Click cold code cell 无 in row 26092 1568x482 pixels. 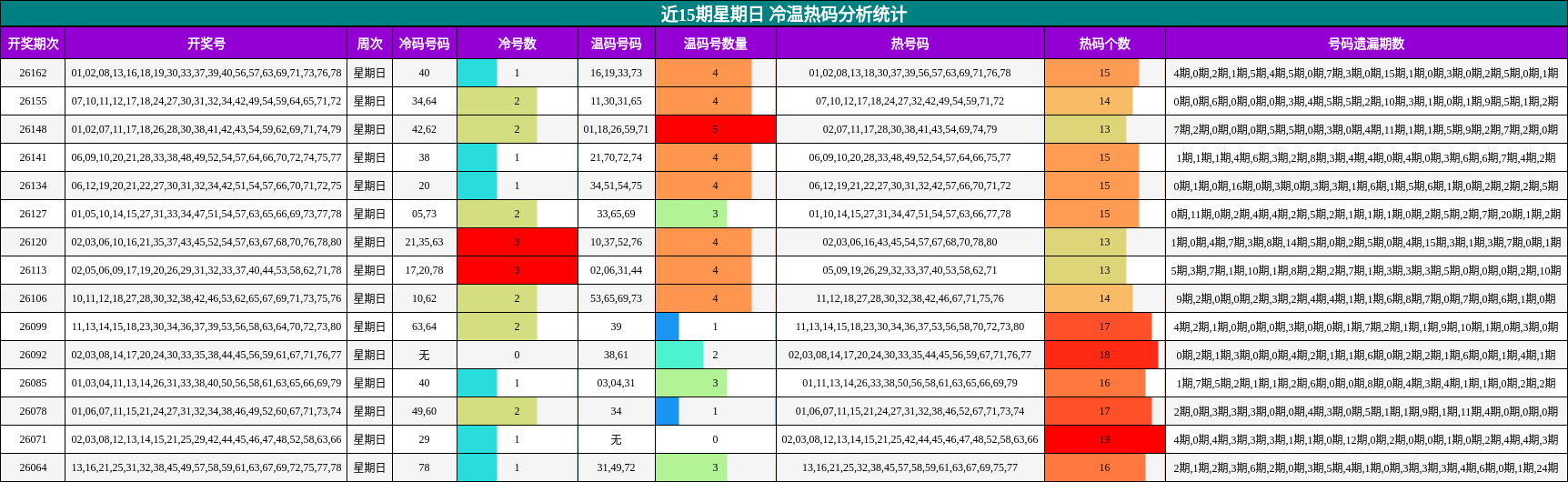(424, 355)
